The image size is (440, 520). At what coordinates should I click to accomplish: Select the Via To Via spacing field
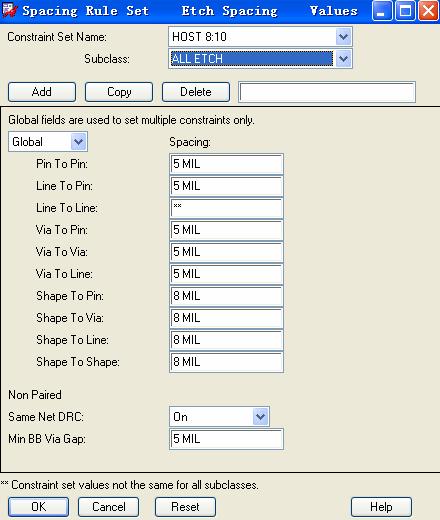pos(226,252)
